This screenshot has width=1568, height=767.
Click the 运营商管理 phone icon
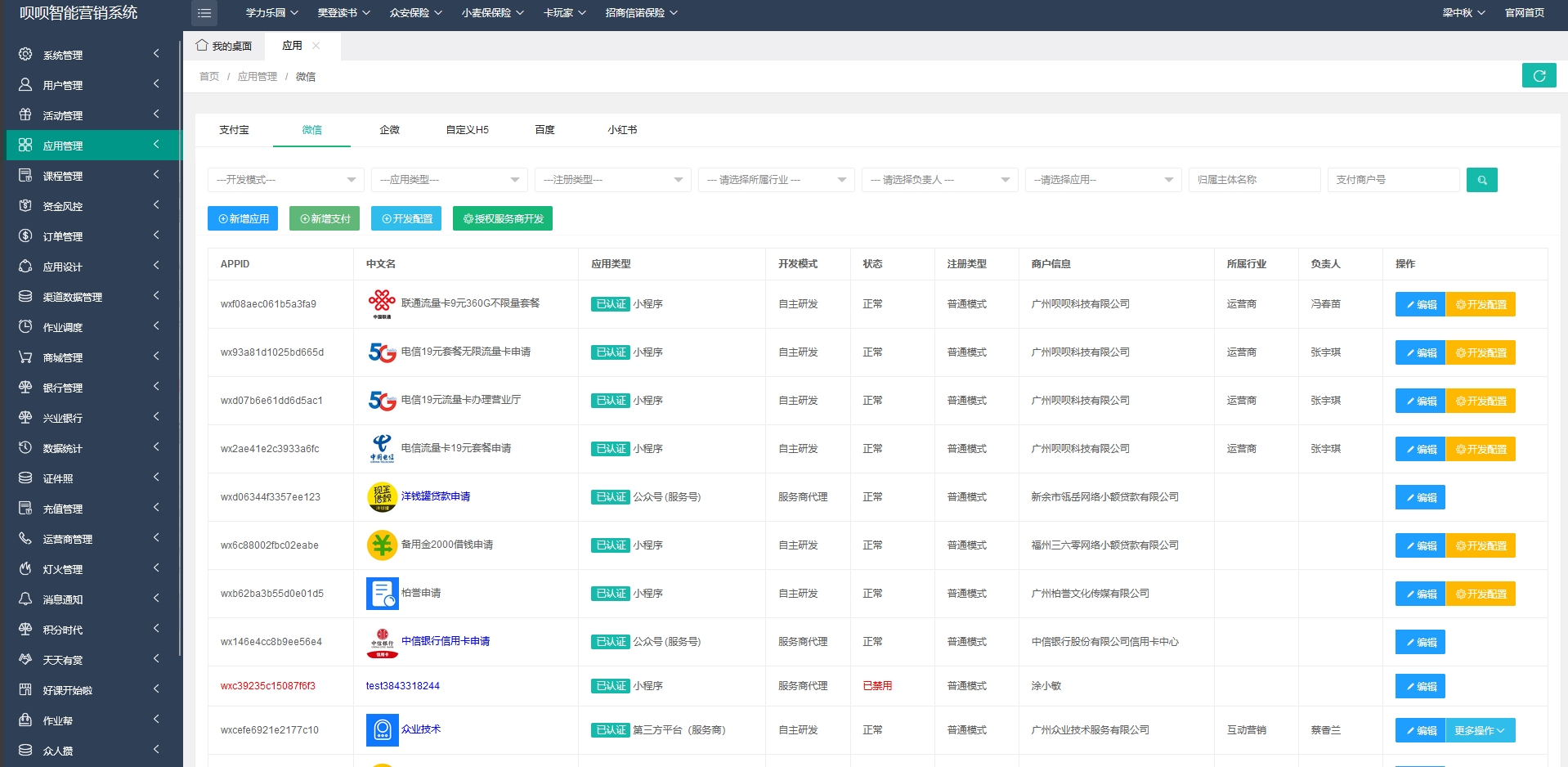point(25,539)
